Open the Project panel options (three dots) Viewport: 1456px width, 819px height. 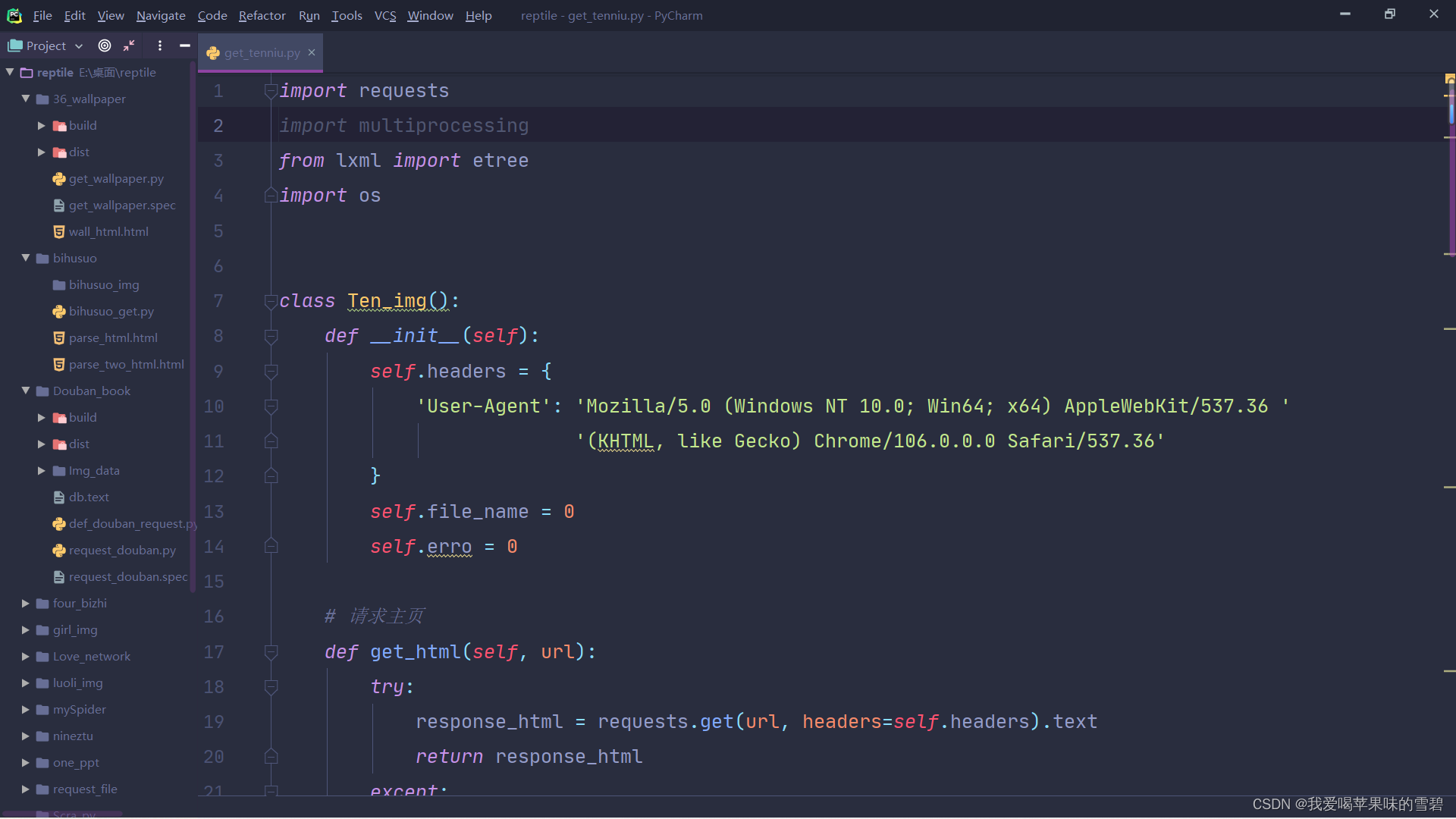tap(159, 45)
